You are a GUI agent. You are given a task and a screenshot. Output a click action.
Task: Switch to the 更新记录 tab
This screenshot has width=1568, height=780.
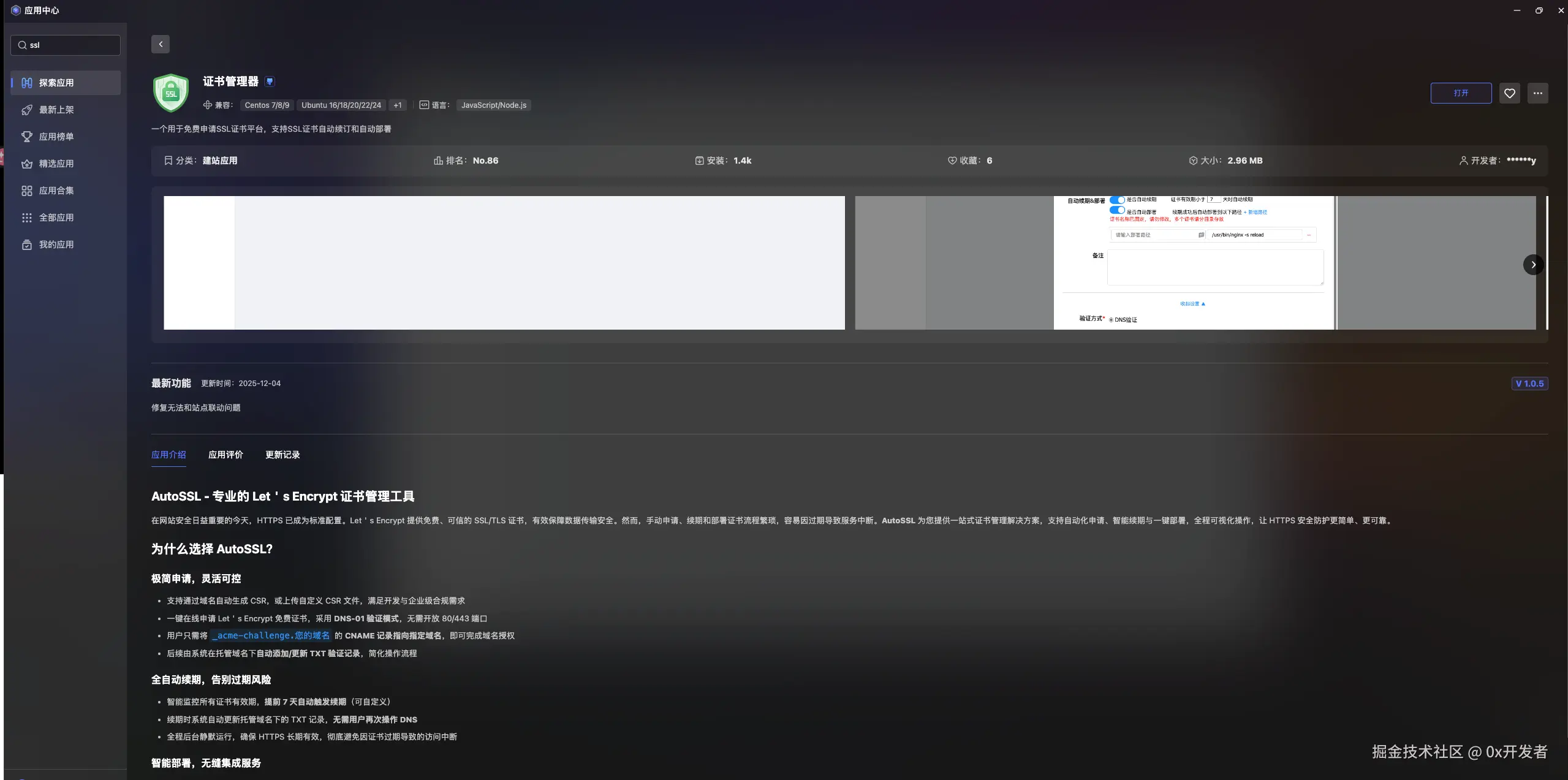282,455
